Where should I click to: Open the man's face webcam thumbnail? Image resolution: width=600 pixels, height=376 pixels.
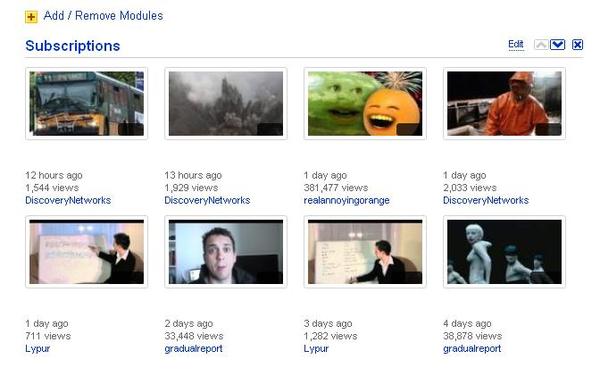point(226,252)
